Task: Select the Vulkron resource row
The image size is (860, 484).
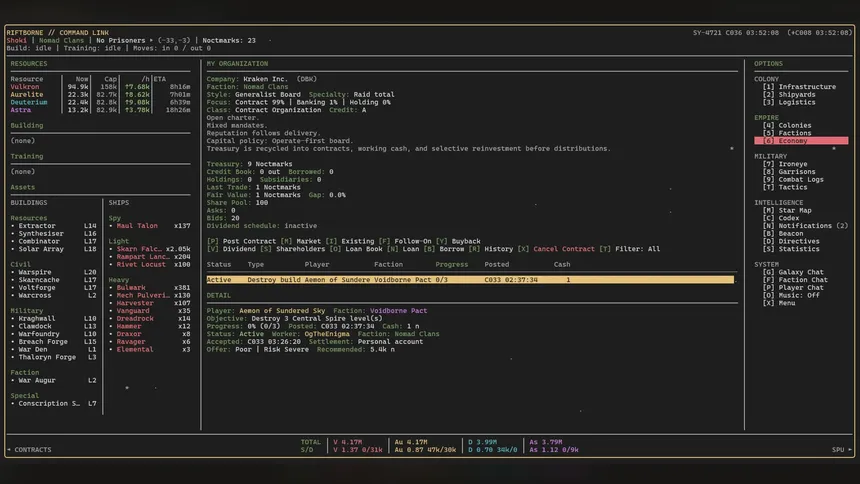Action: pos(100,87)
